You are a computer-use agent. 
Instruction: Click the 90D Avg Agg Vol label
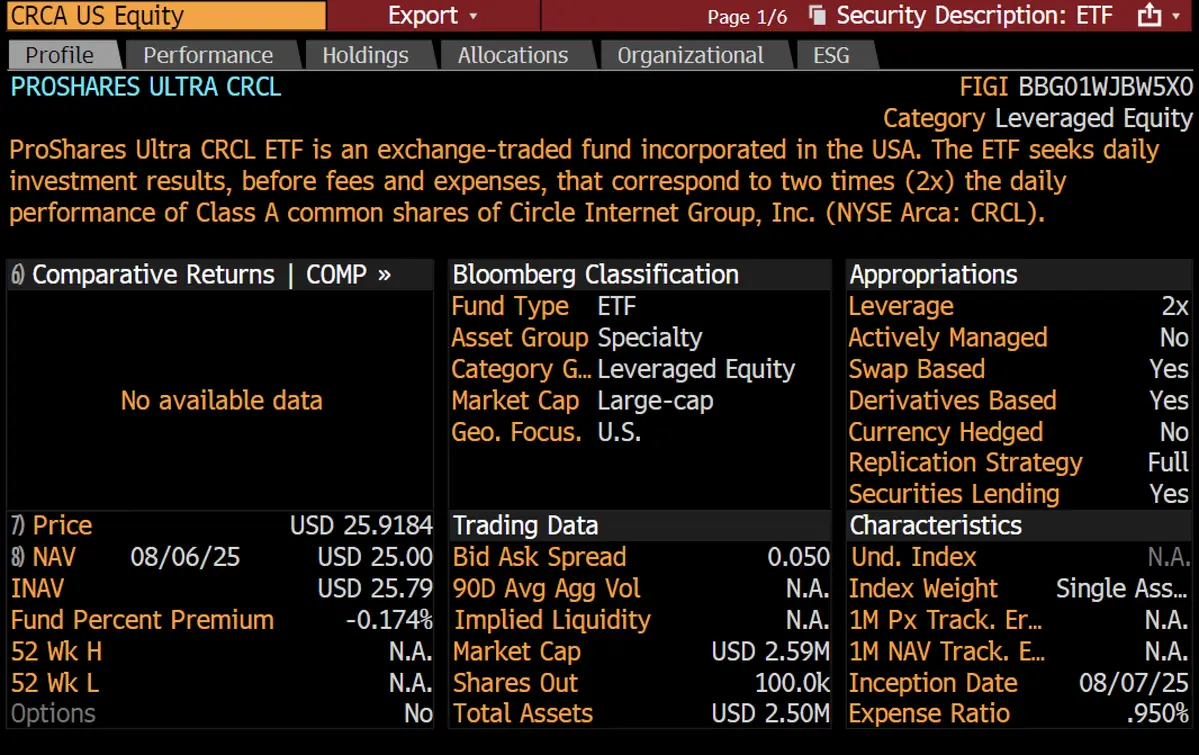547,588
